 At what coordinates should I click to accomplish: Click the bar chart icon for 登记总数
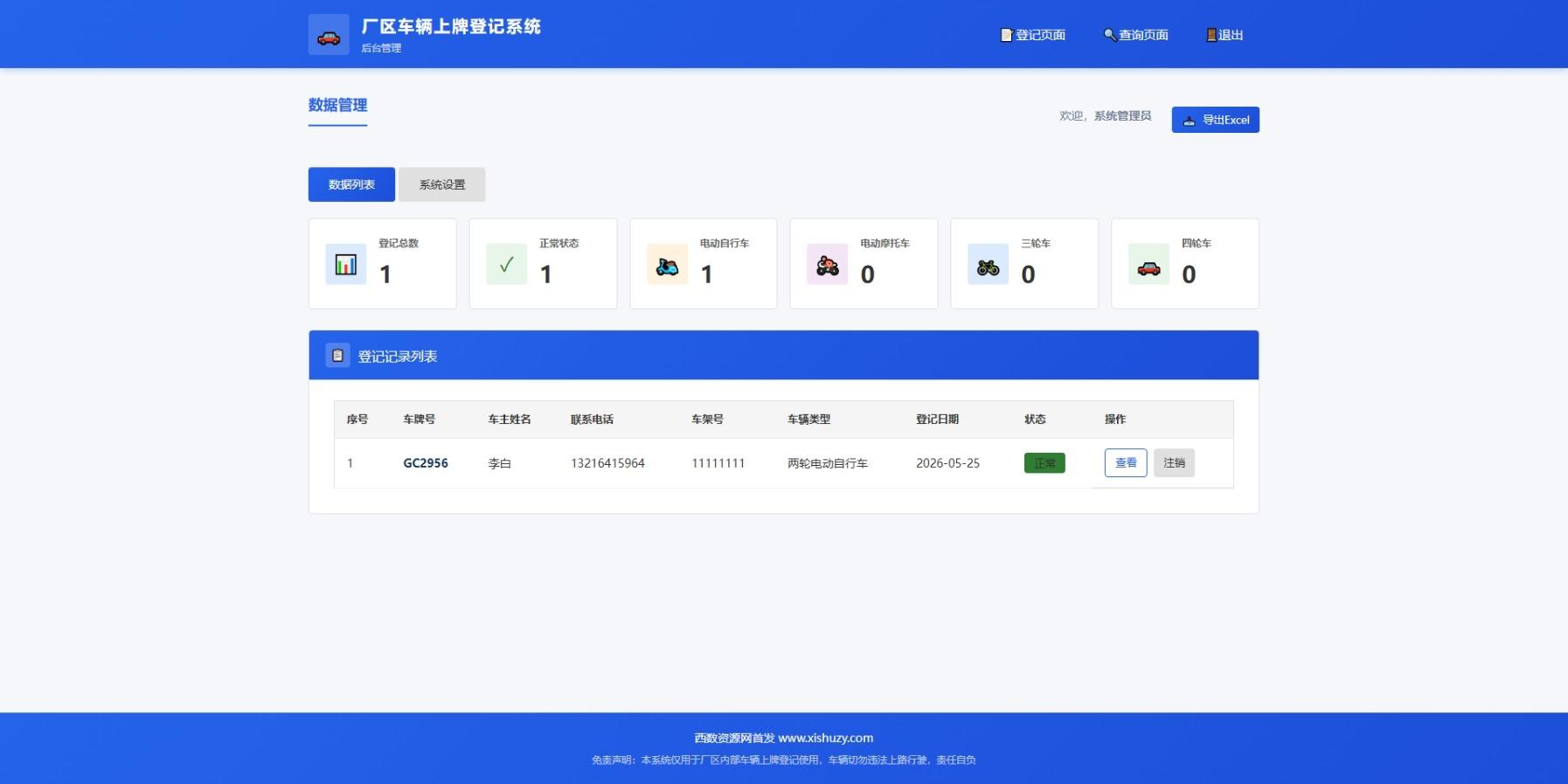coord(346,264)
